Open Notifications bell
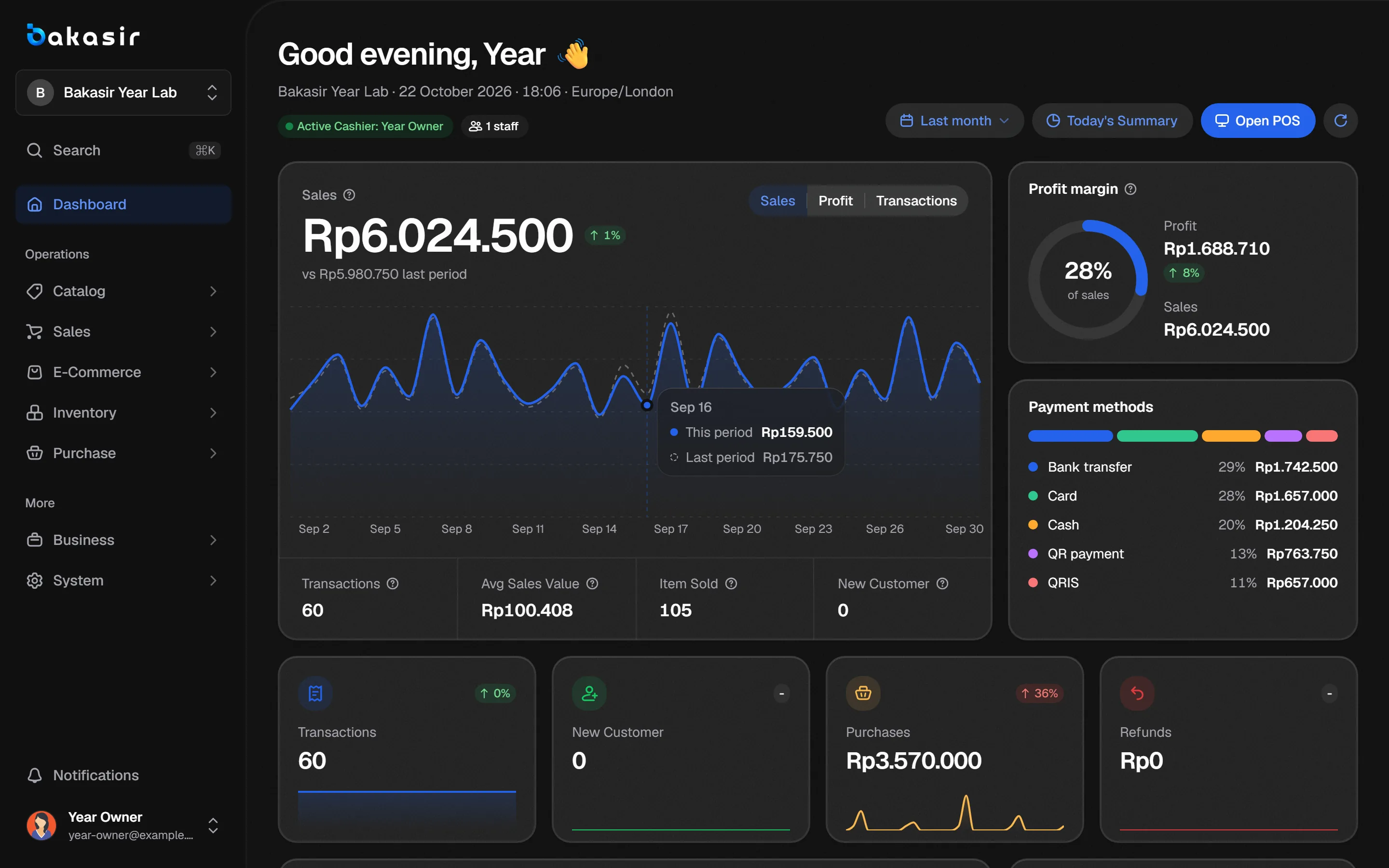Image resolution: width=1389 pixels, height=868 pixels. click(x=34, y=775)
